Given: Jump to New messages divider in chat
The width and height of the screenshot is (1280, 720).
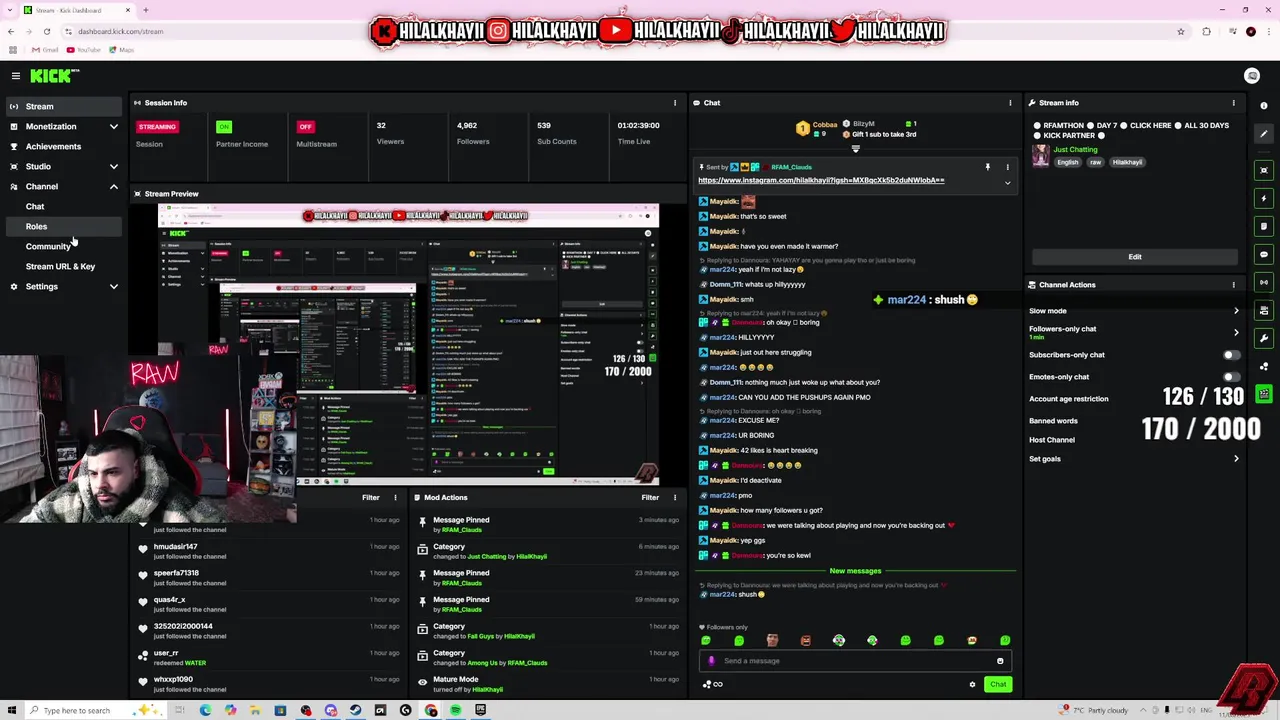Looking at the screenshot, I should [x=855, y=571].
